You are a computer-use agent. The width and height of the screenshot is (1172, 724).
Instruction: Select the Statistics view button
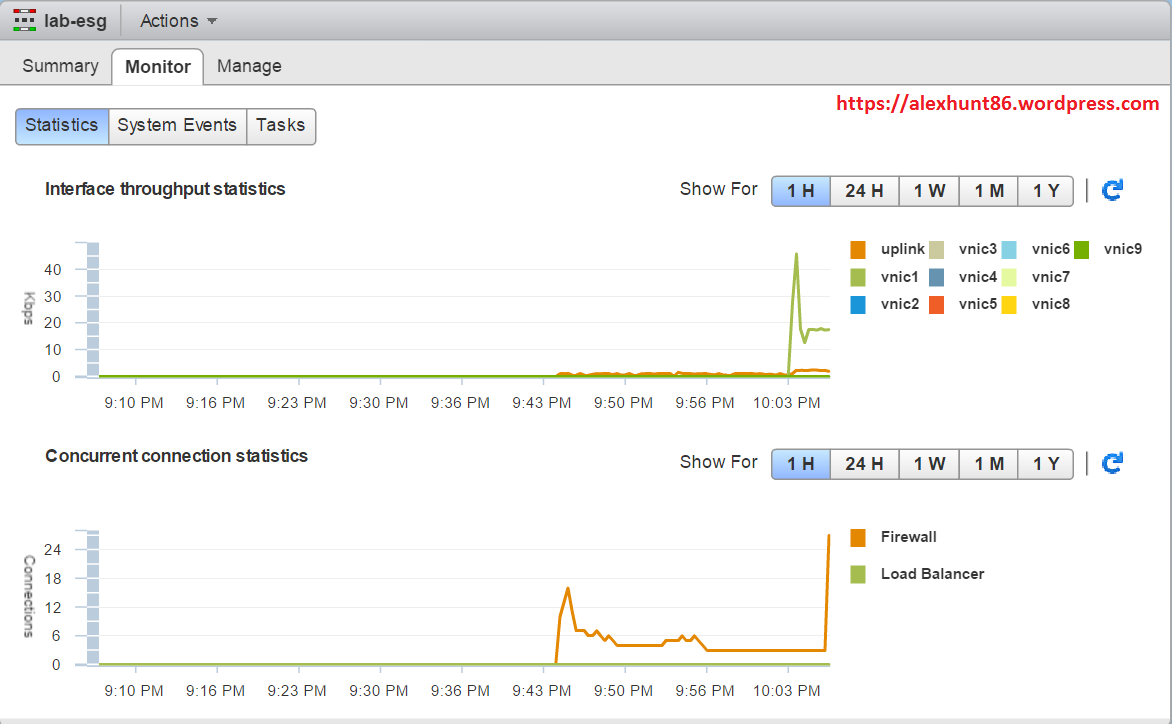point(62,126)
